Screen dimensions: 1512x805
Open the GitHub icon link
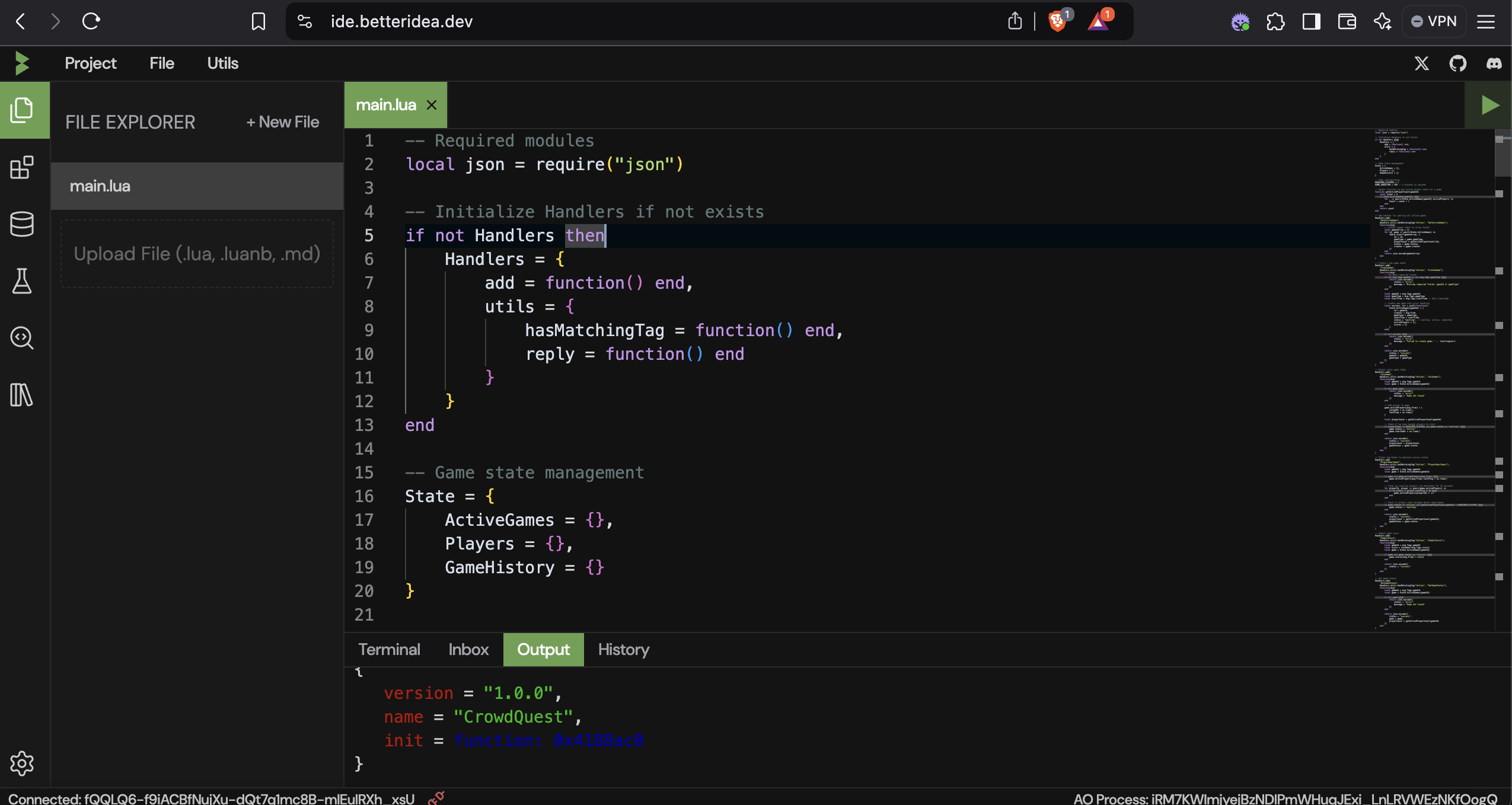(x=1457, y=63)
